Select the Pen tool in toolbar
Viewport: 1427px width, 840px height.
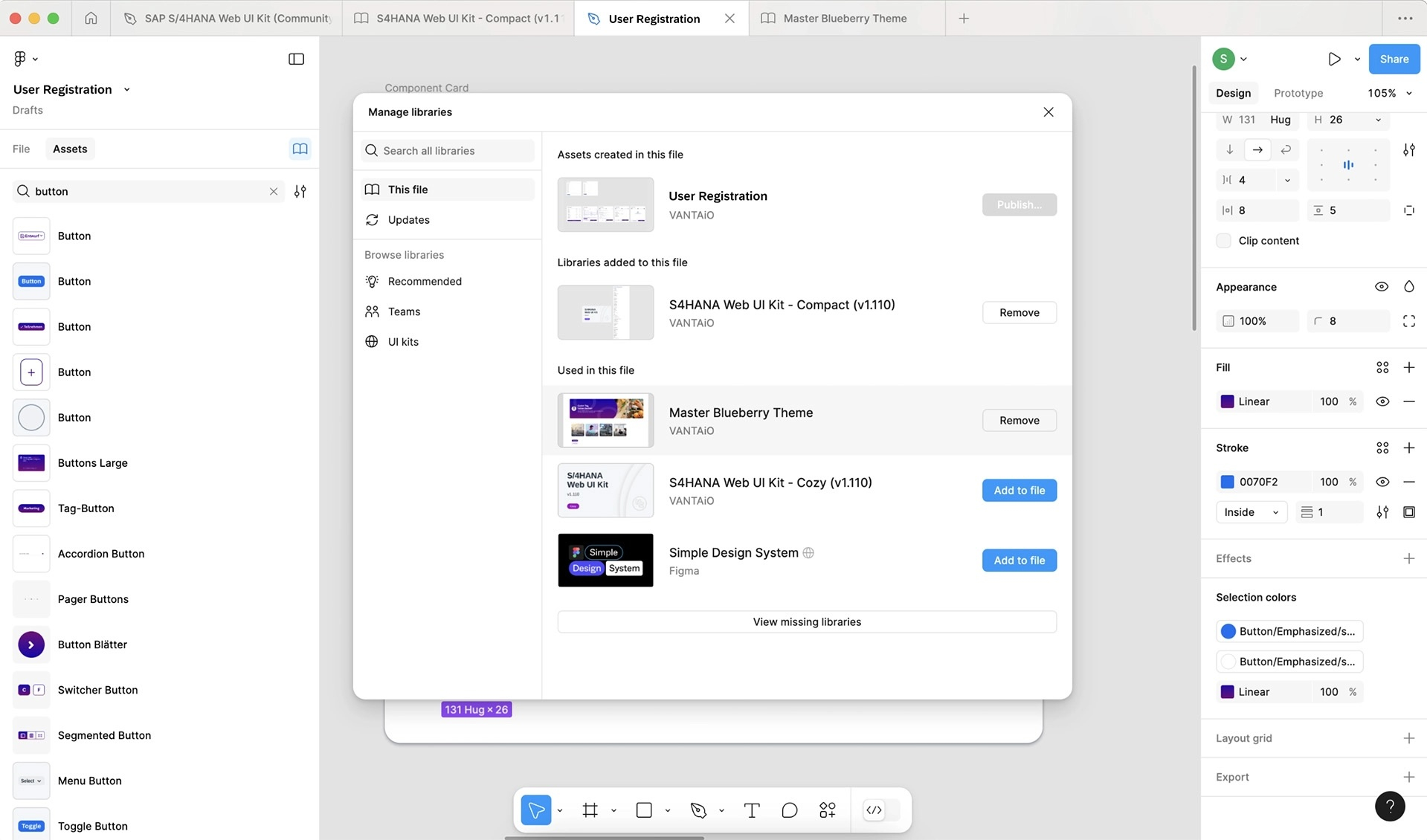[x=698, y=810]
